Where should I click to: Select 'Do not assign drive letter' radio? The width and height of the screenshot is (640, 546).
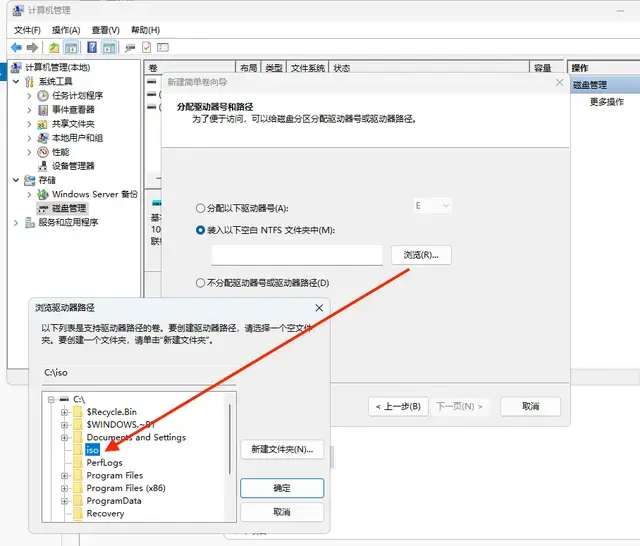point(200,283)
